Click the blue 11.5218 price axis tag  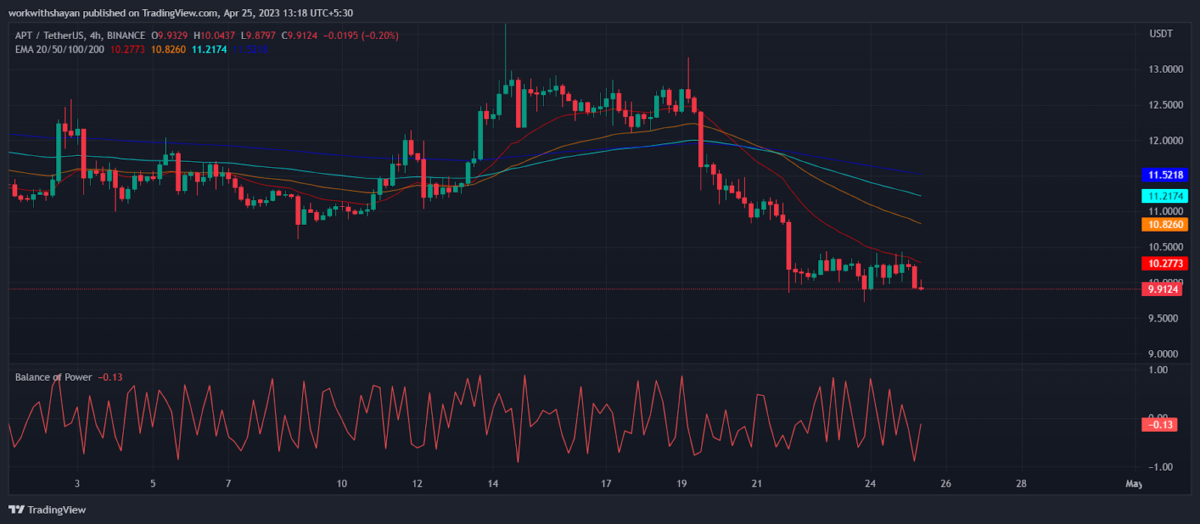coord(1164,175)
